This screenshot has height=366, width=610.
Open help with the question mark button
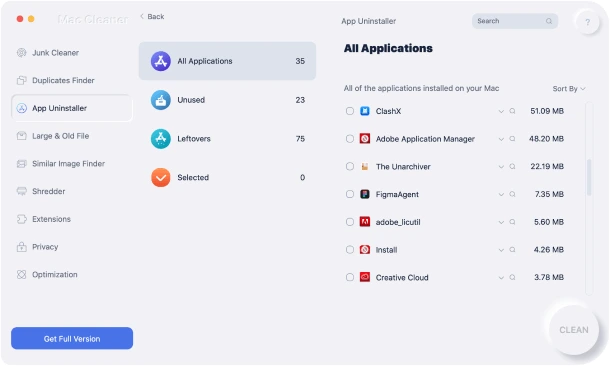[587, 22]
